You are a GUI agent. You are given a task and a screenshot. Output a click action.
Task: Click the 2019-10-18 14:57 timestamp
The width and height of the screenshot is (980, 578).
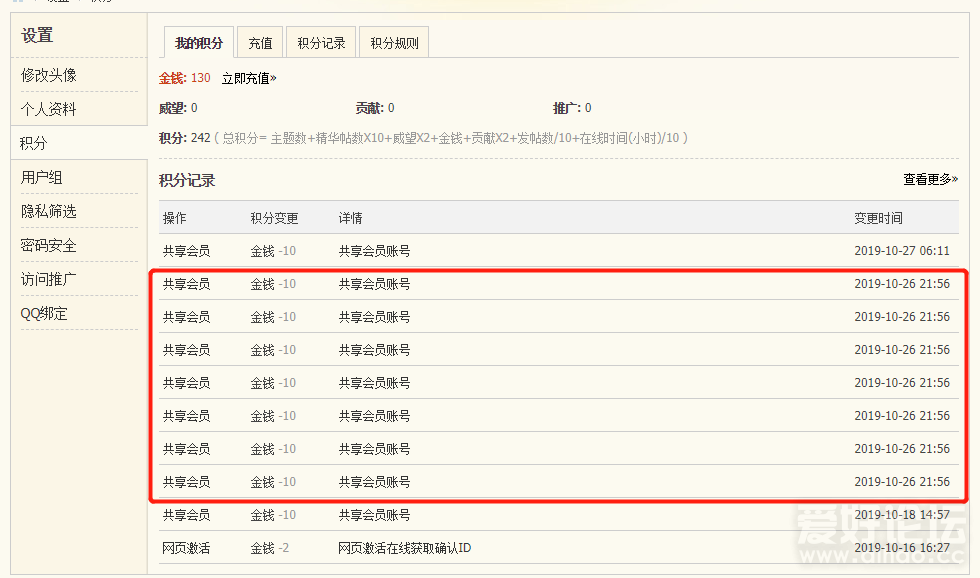pos(901,515)
